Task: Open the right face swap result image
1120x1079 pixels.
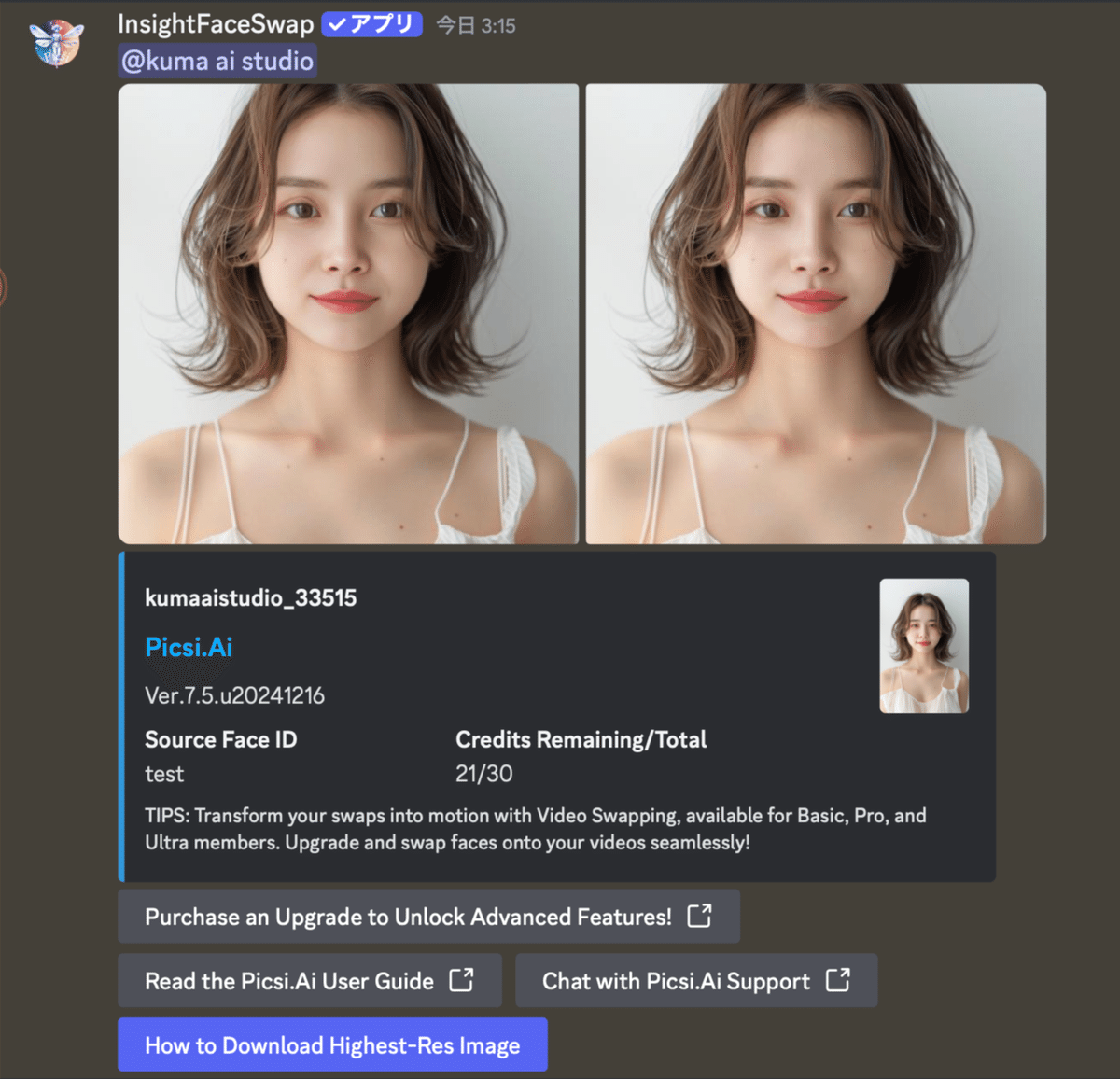Action: [x=816, y=313]
